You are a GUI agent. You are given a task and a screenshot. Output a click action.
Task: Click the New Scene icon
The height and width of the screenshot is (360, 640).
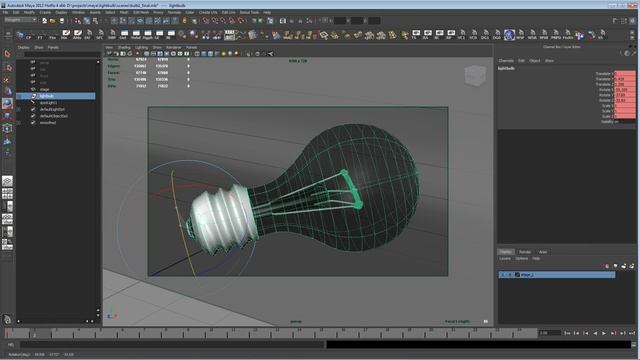tap(44, 20)
